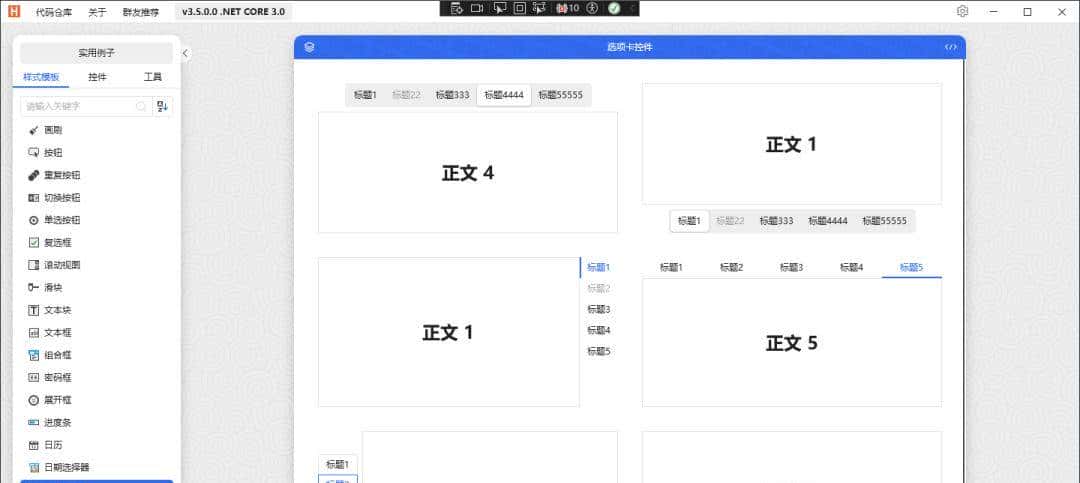Image resolution: width=1080 pixels, height=483 pixels.
Task: Open the 日期选择器 item
Action: click(x=96, y=467)
